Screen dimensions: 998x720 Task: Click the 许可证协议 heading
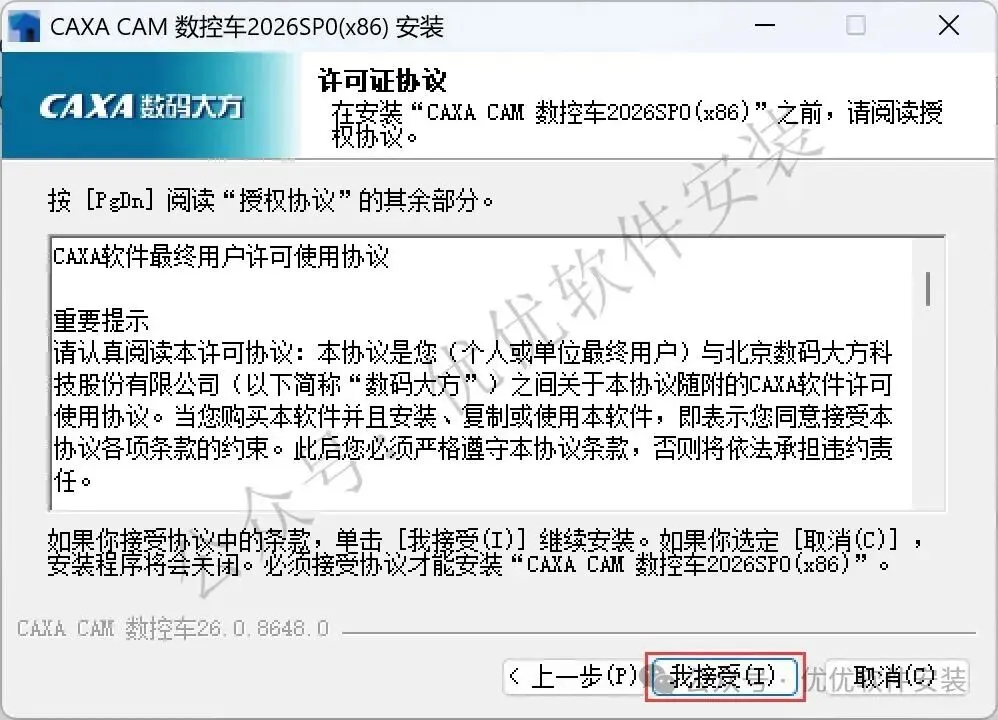(383, 81)
